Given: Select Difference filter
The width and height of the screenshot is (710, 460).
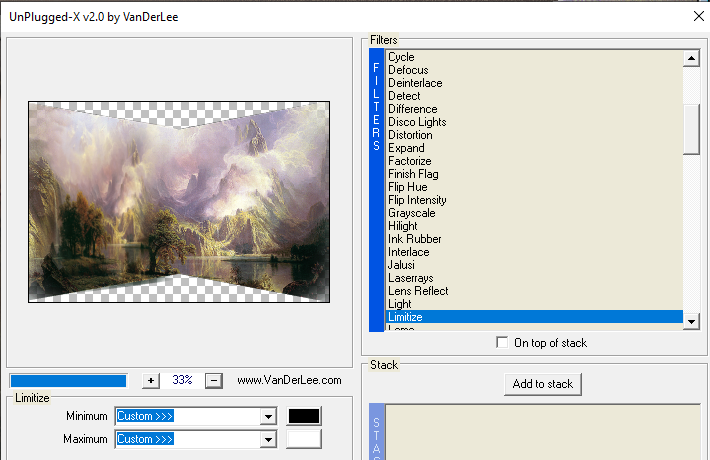Looking at the screenshot, I should 534,109.
